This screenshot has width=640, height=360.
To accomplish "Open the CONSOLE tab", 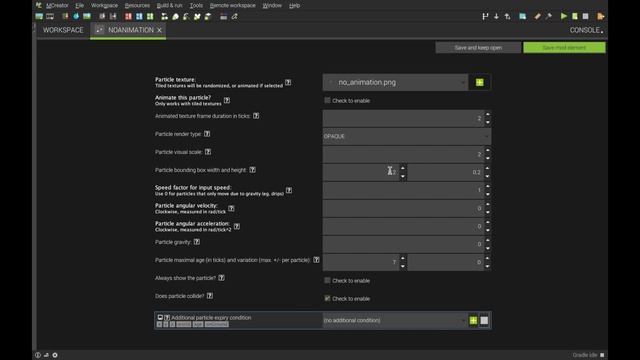I will point(586,30).
